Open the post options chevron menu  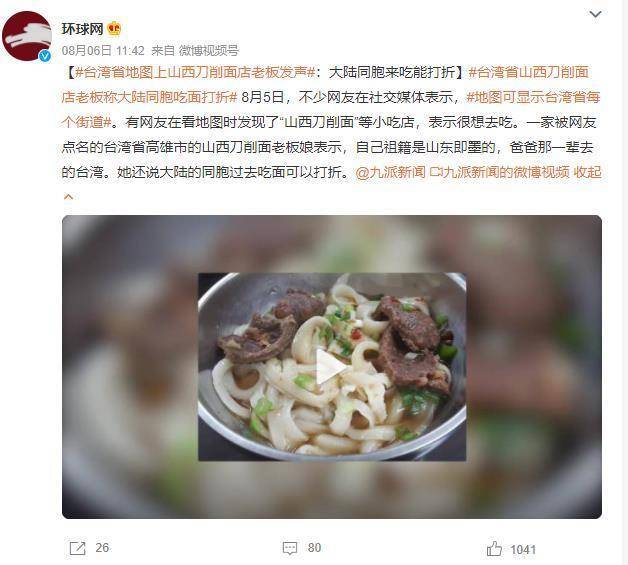pyautogui.click(x=596, y=14)
